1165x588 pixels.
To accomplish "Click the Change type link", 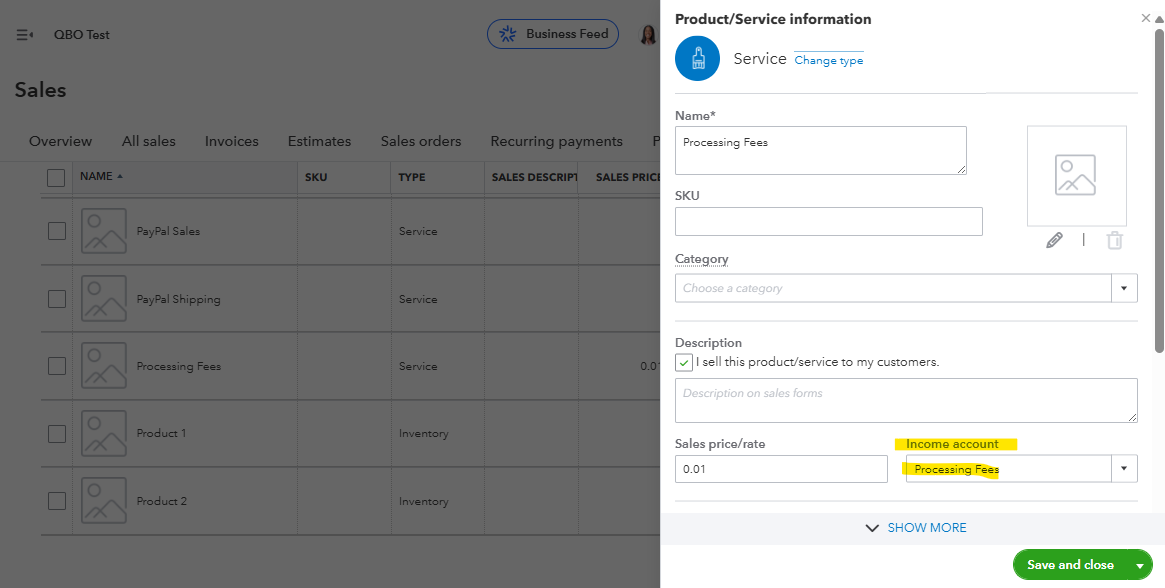I will (x=828, y=60).
